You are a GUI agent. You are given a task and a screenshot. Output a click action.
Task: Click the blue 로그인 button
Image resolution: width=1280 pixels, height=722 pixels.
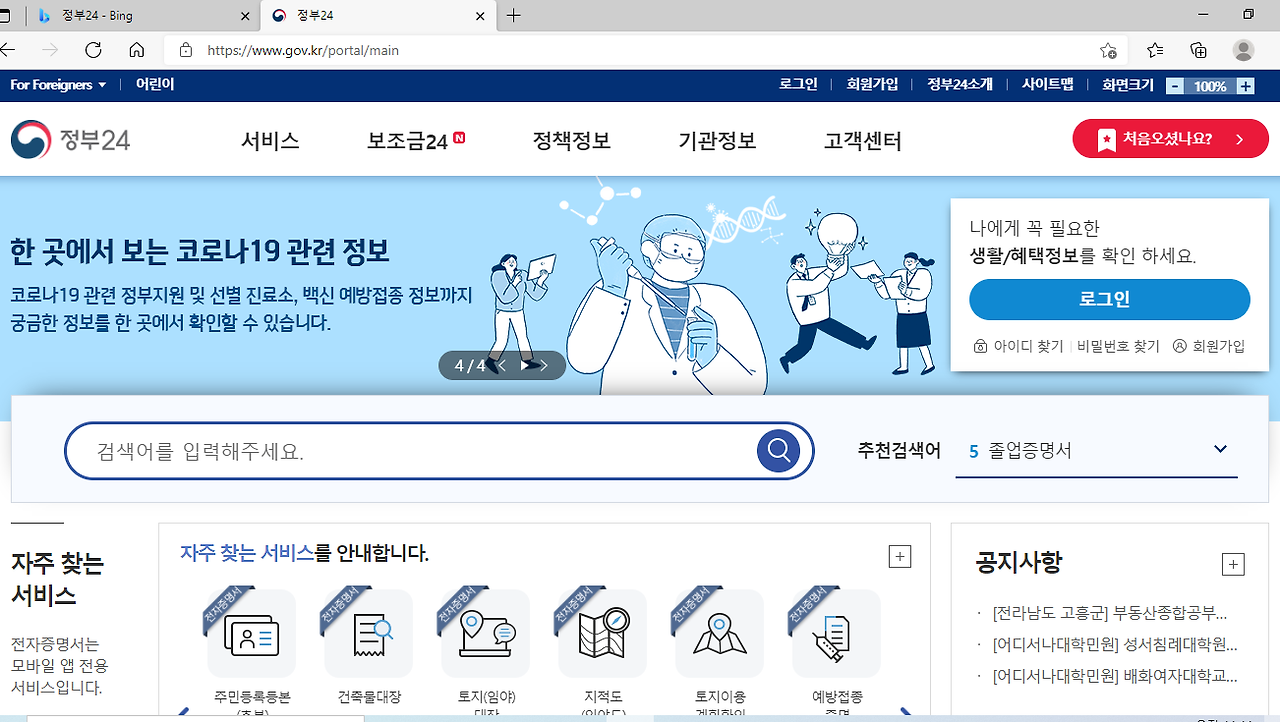pos(1109,299)
